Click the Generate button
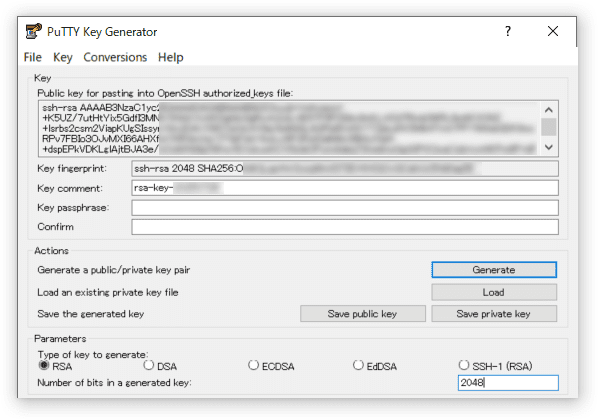 click(x=494, y=270)
